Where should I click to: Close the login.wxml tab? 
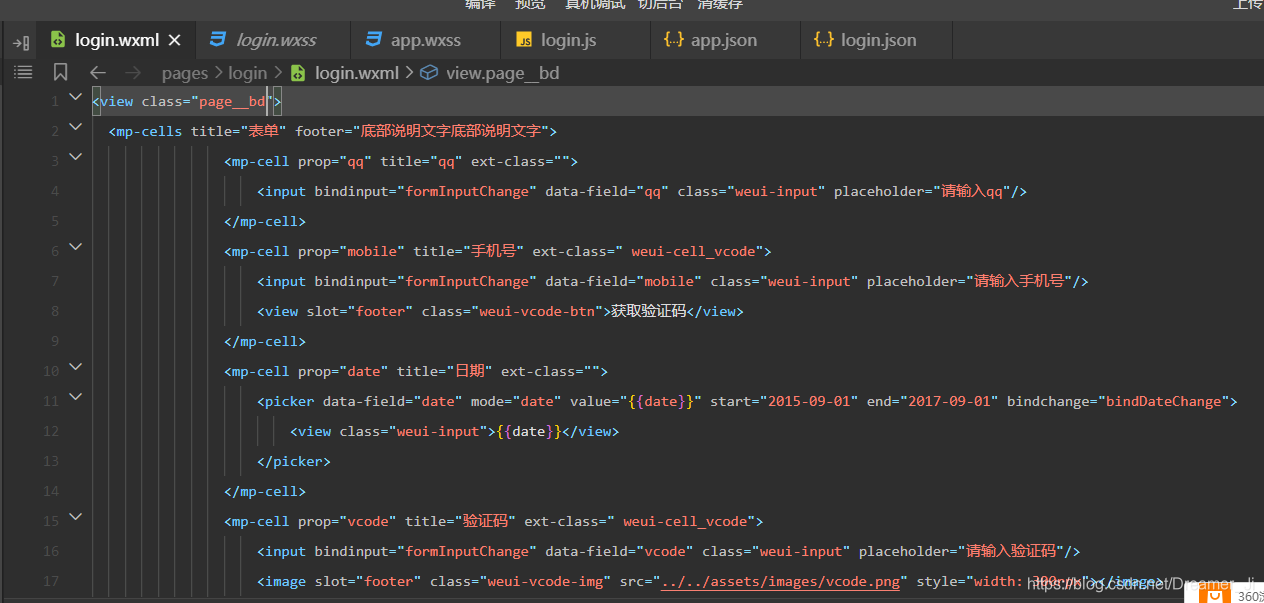[175, 41]
